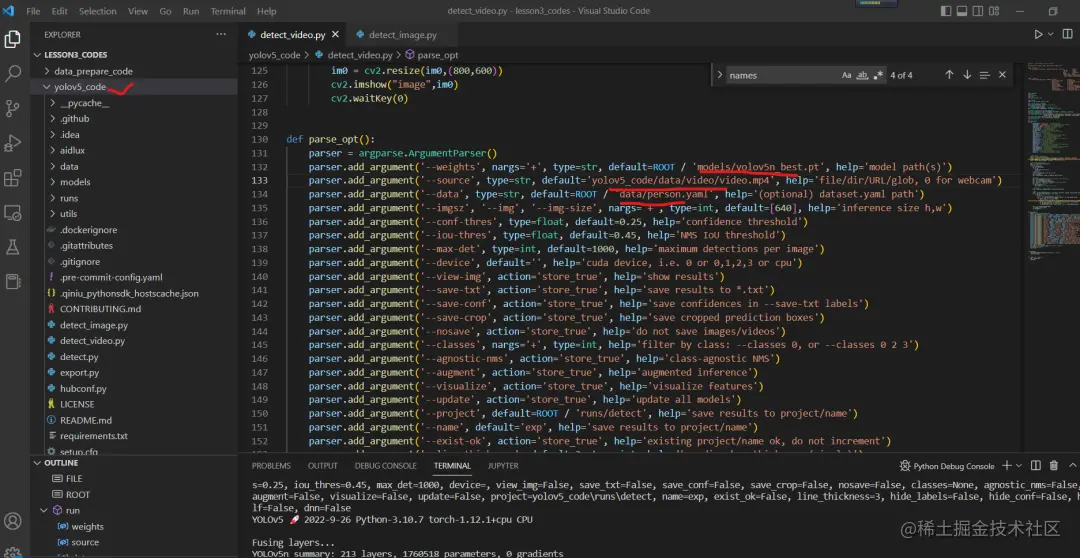Select yolov5_code breadcrumb segment
This screenshot has height=558, width=1080.
pos(274,55)
